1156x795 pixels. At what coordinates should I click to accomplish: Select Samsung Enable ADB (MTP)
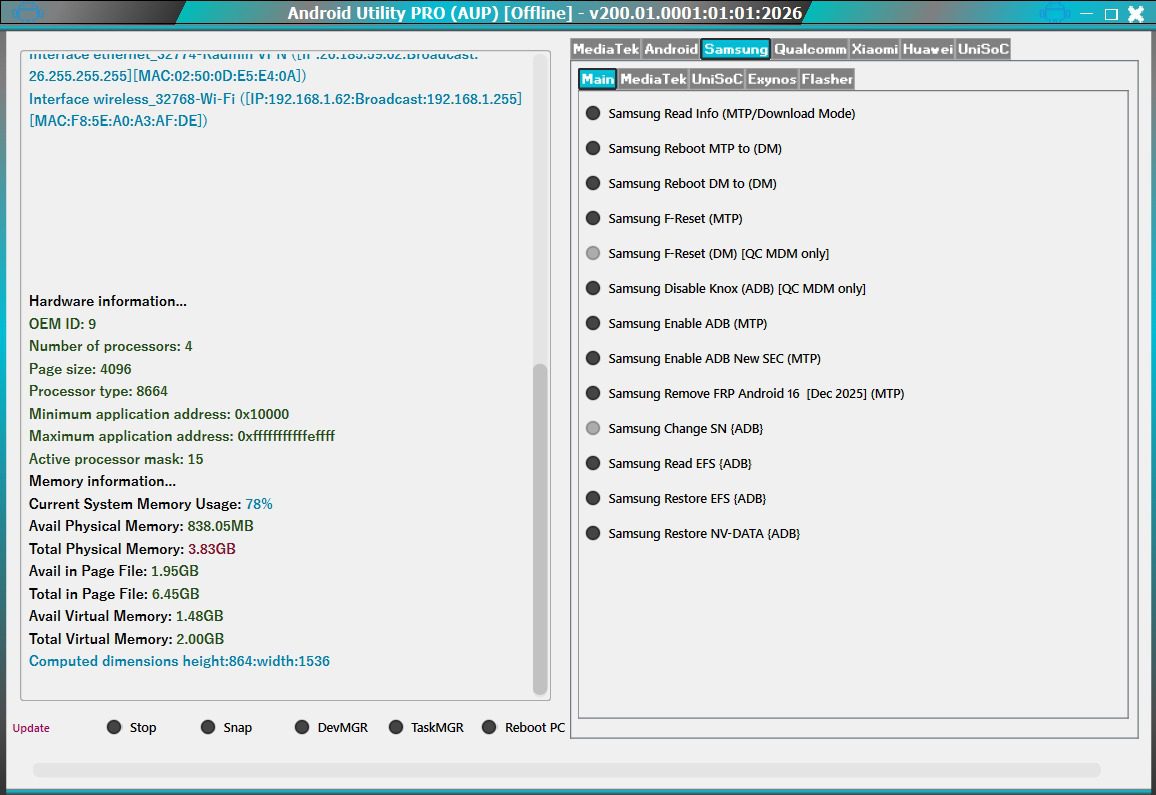(677, 324)
